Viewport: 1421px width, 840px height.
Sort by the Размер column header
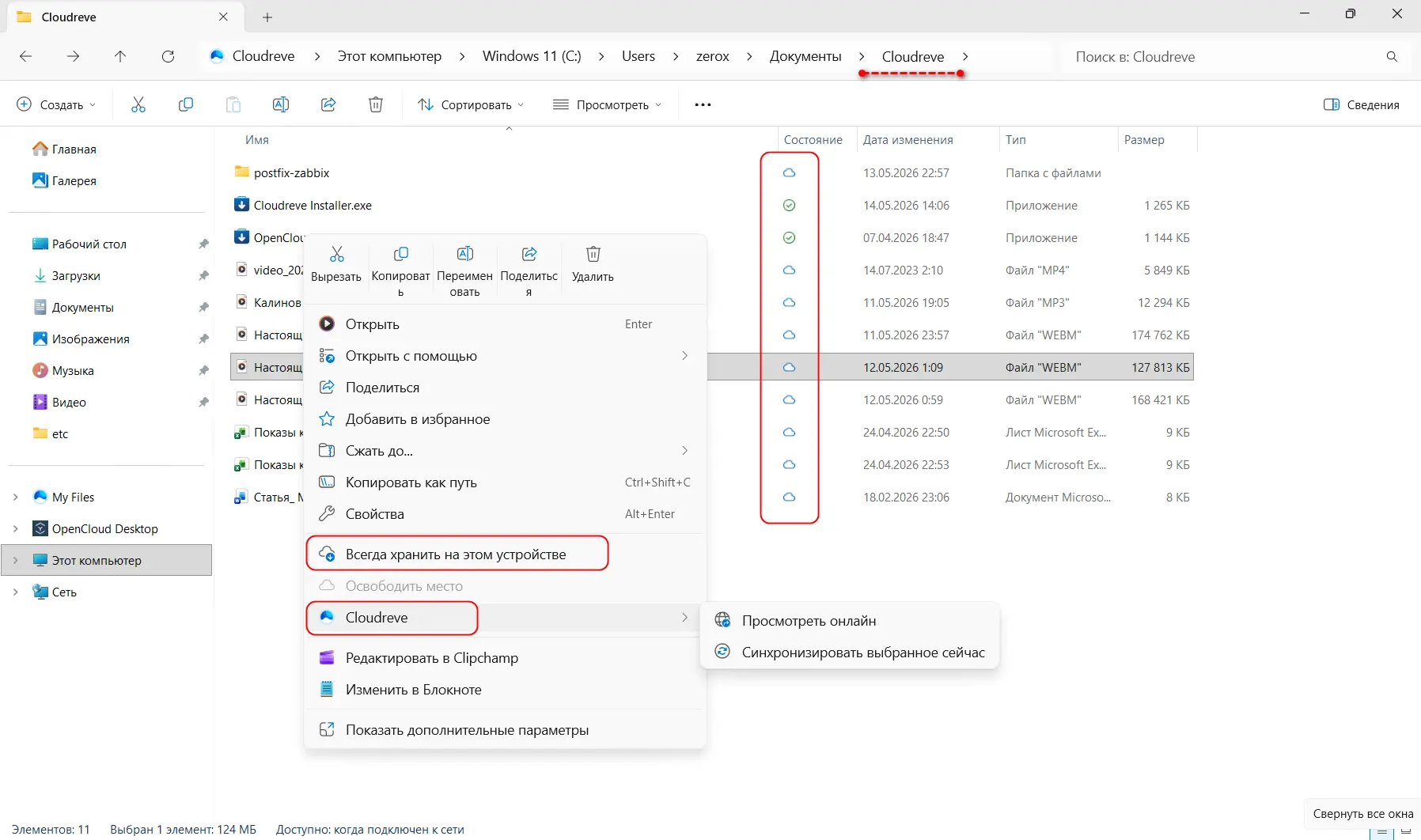coord(1144,140)
